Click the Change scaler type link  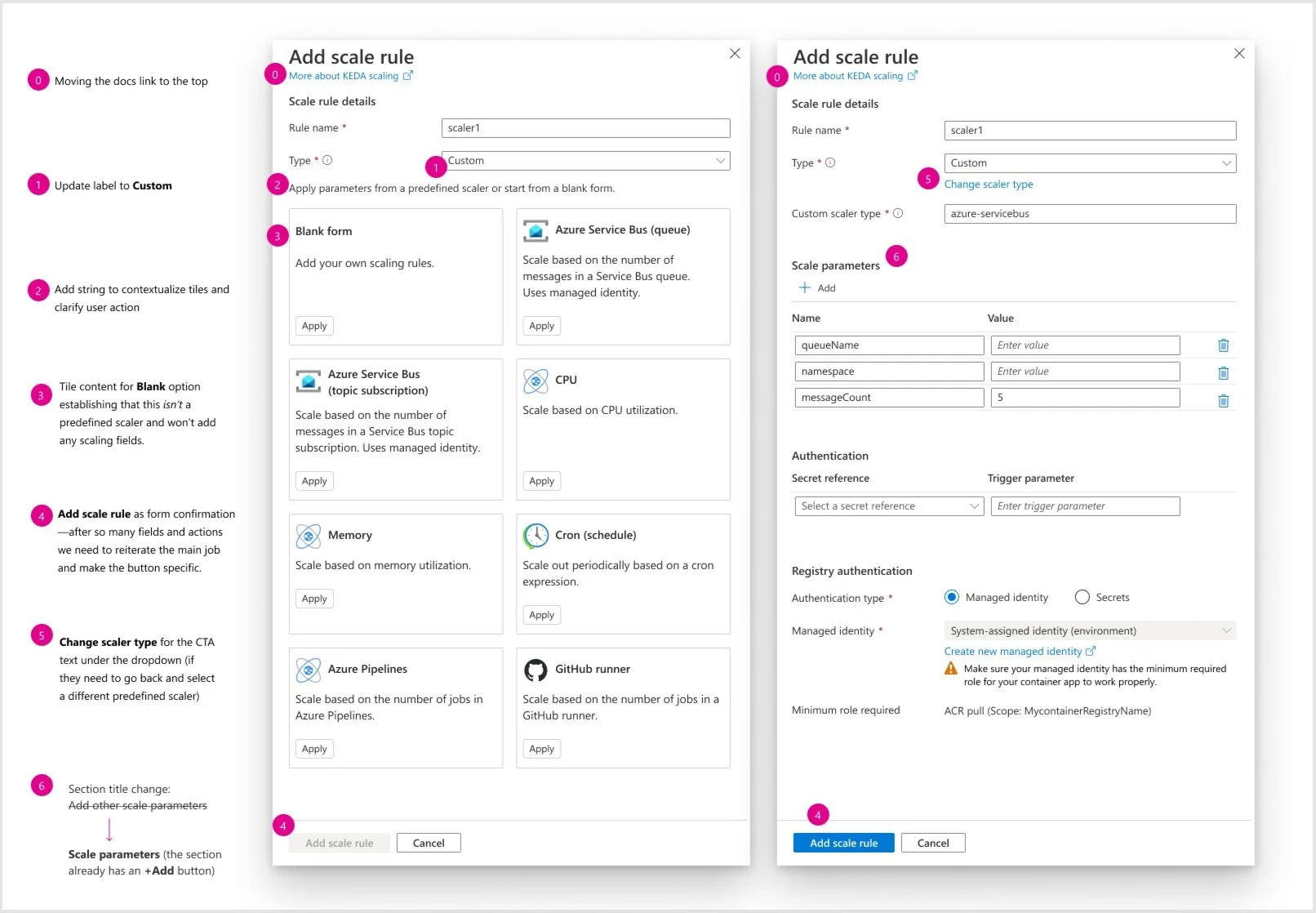pyautogui.click(x=989, y=185)
